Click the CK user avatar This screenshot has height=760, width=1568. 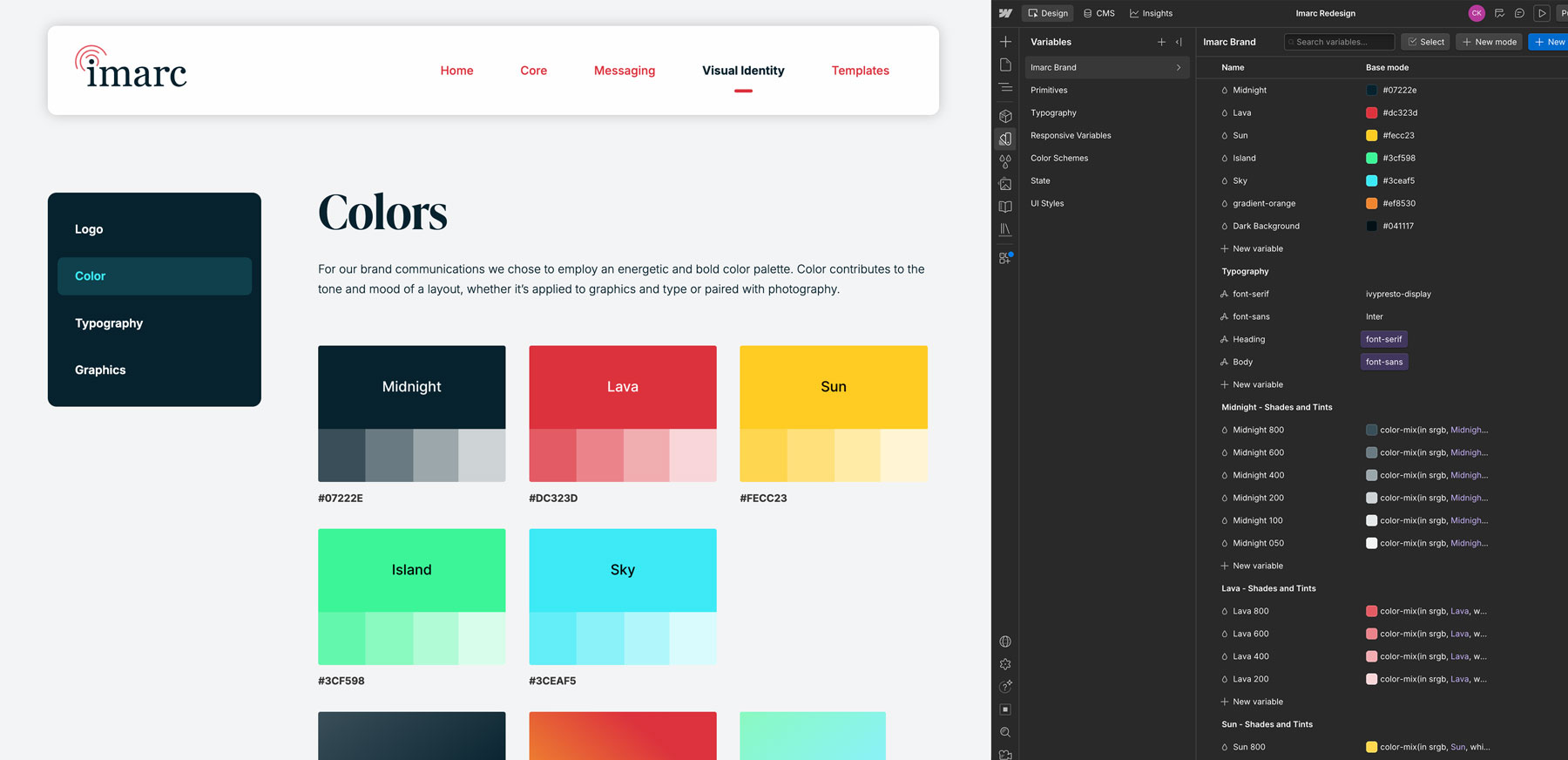(1477, 13)
